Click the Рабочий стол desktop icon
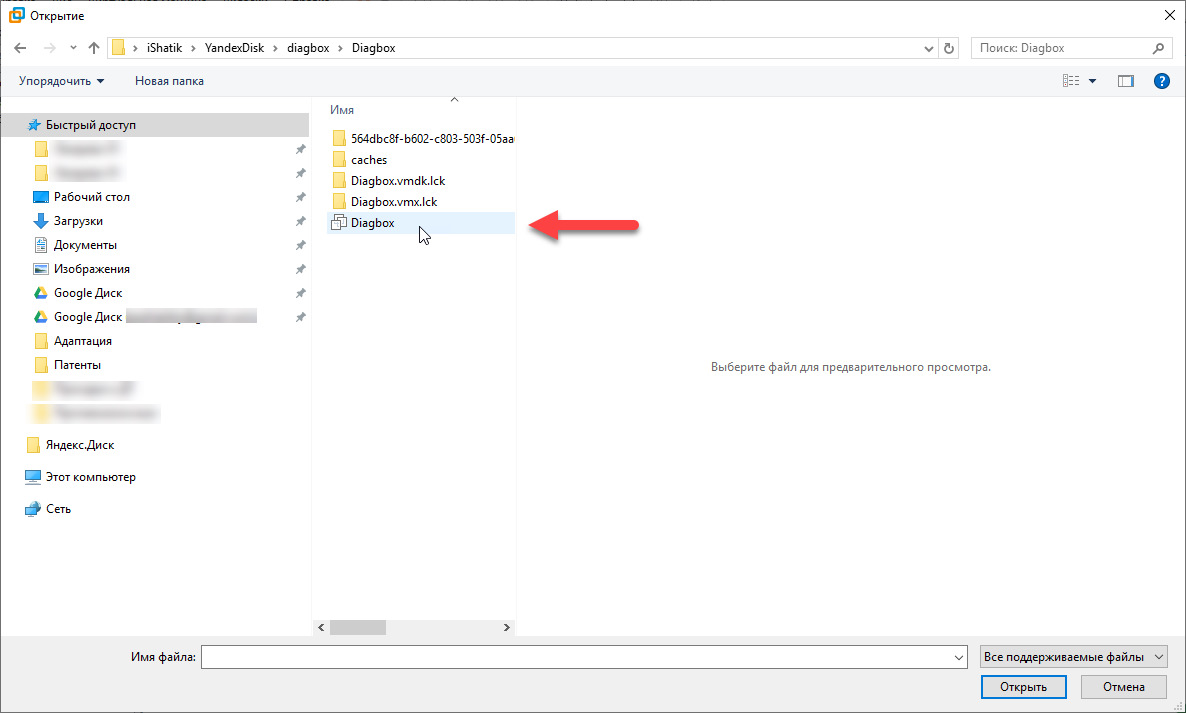This screenshot has height=713, width=1186. pos(41,197)
